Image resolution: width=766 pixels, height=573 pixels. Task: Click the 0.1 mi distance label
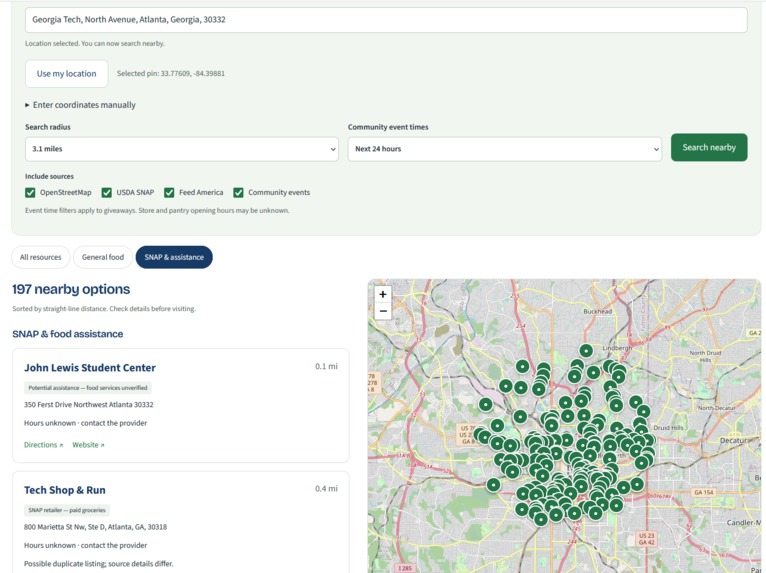pyautogui.click(x=326, y=366)
